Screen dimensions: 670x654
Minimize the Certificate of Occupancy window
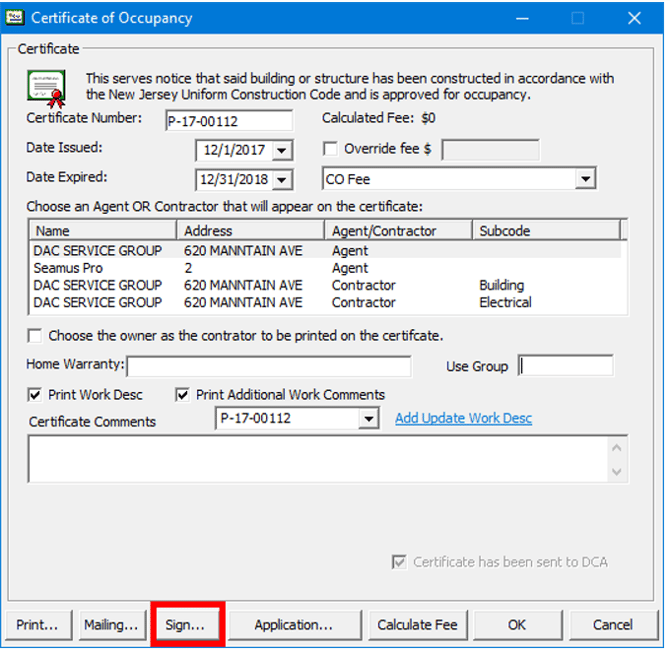click(x=522, y=18)
